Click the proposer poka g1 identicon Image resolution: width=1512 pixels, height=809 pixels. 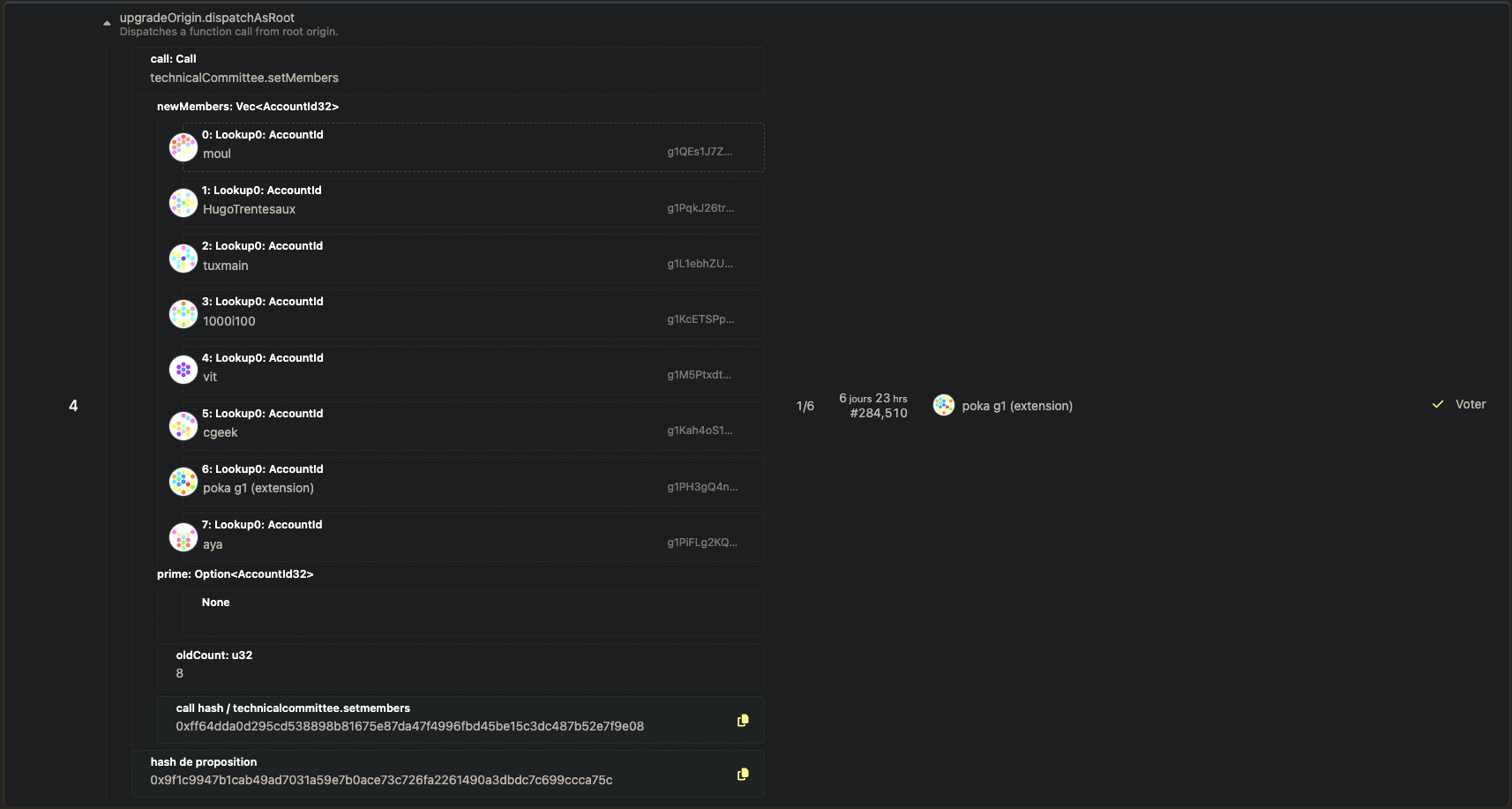944,405
